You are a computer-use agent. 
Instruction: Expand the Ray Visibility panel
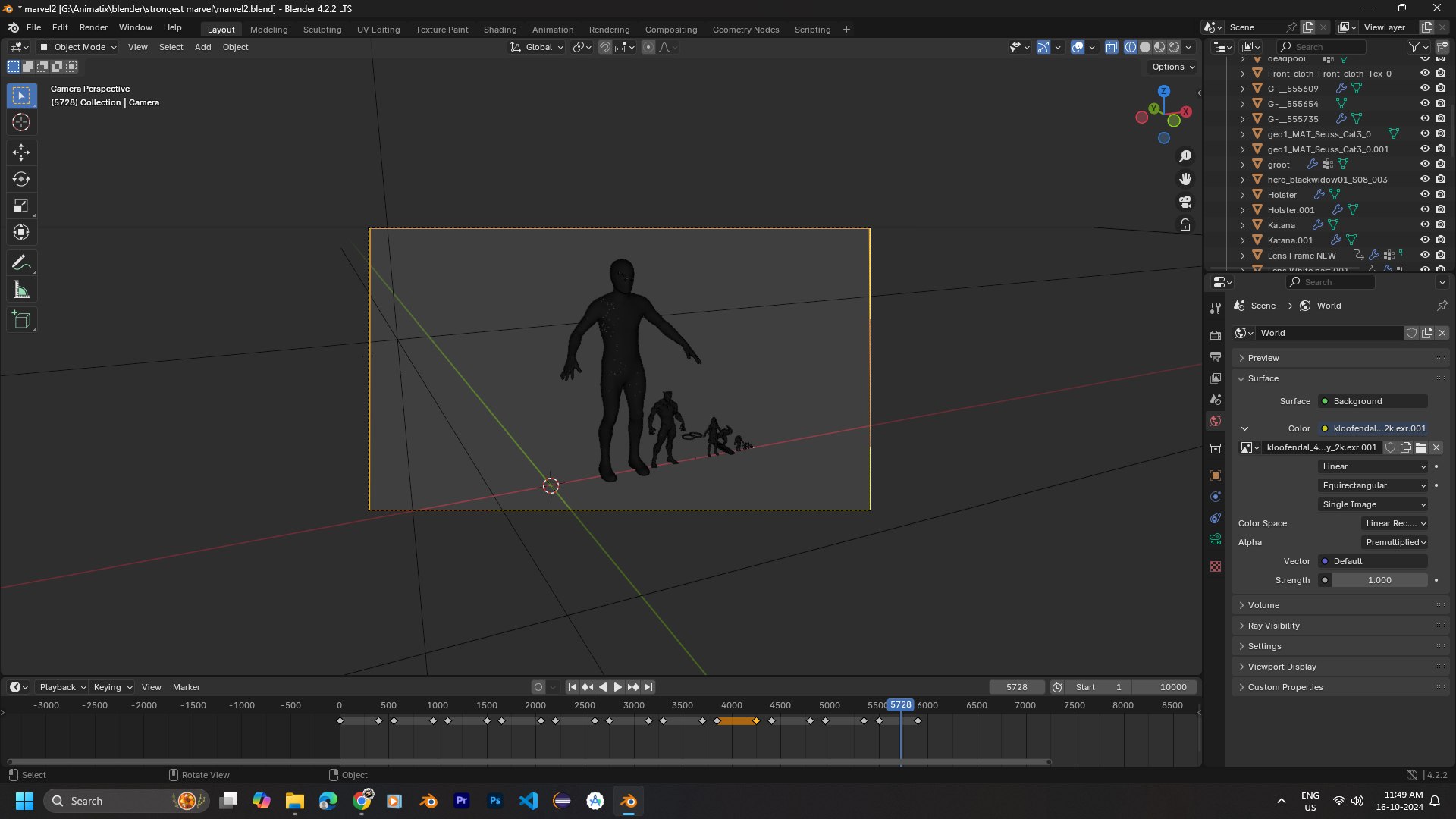tap(1273, 626)
